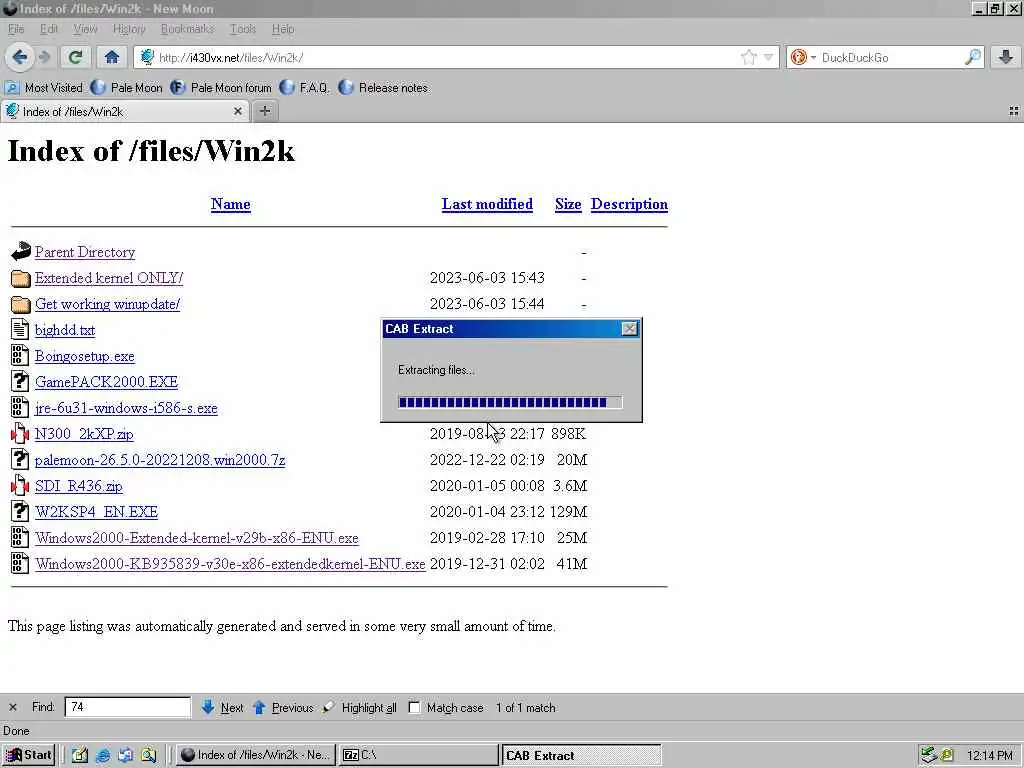Screen dimensions: 1024x768
Task: Reload the page with the refresh icon
Action: pos(75,57)
